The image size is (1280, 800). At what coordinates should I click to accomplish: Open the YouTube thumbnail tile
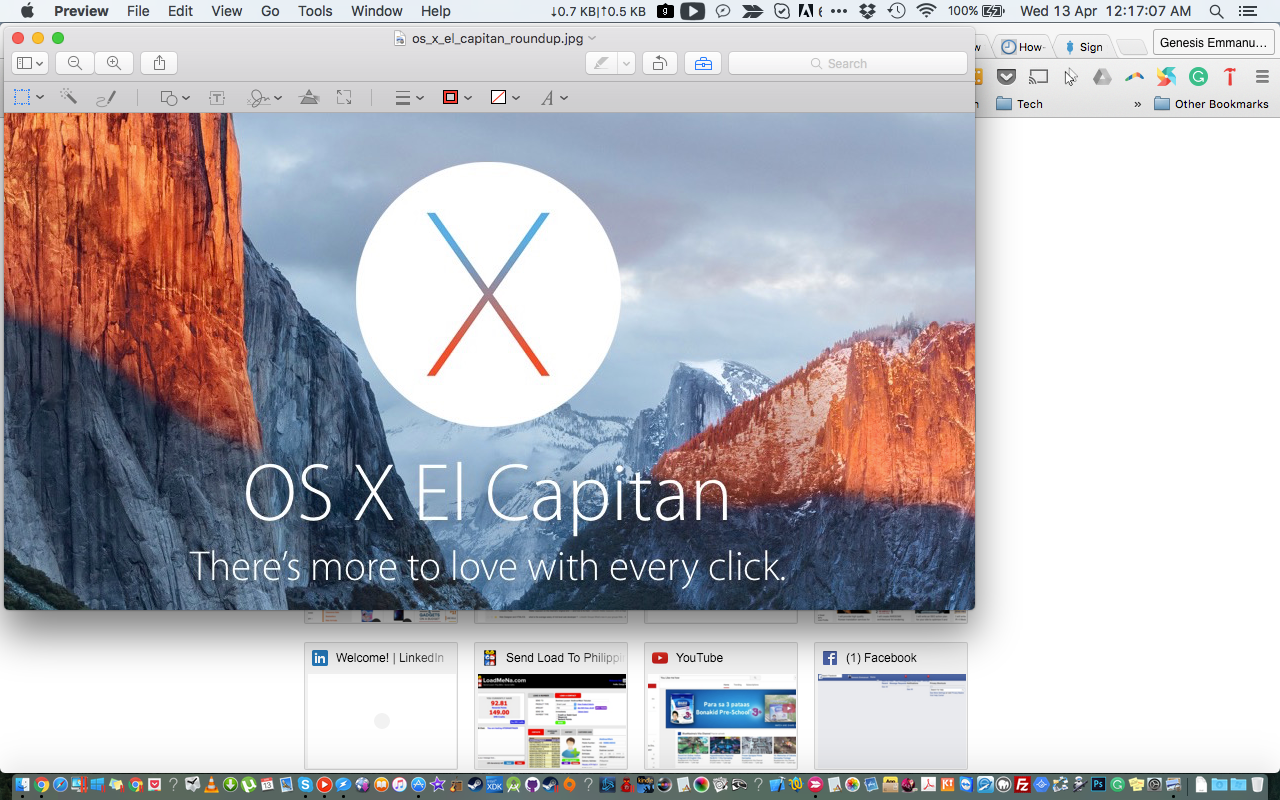tap(721, 705)
